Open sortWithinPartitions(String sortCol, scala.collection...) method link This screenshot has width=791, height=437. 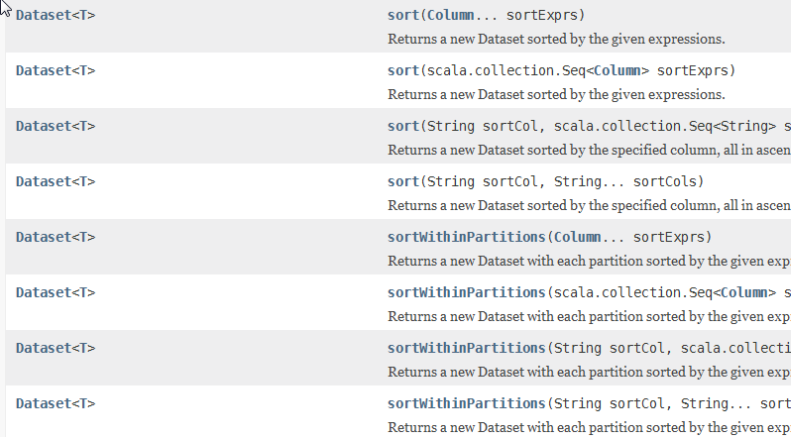pos(466,349)
